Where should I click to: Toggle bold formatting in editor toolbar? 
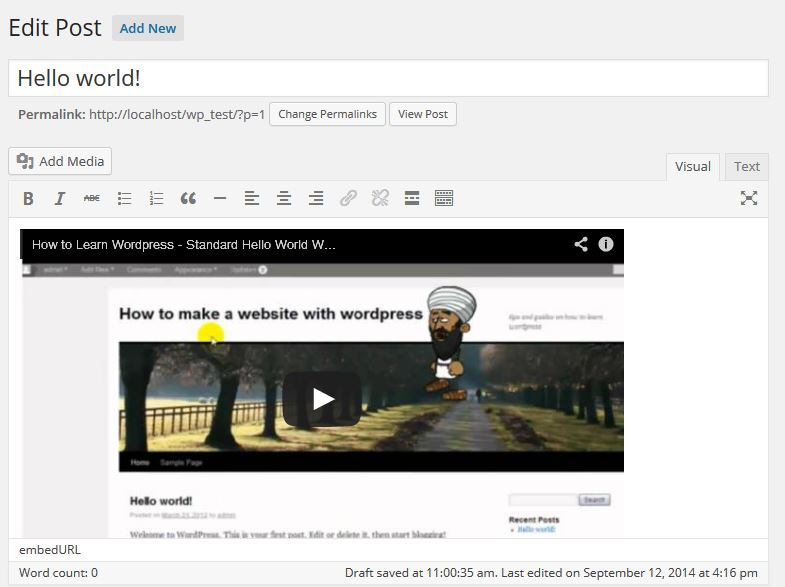29,199
